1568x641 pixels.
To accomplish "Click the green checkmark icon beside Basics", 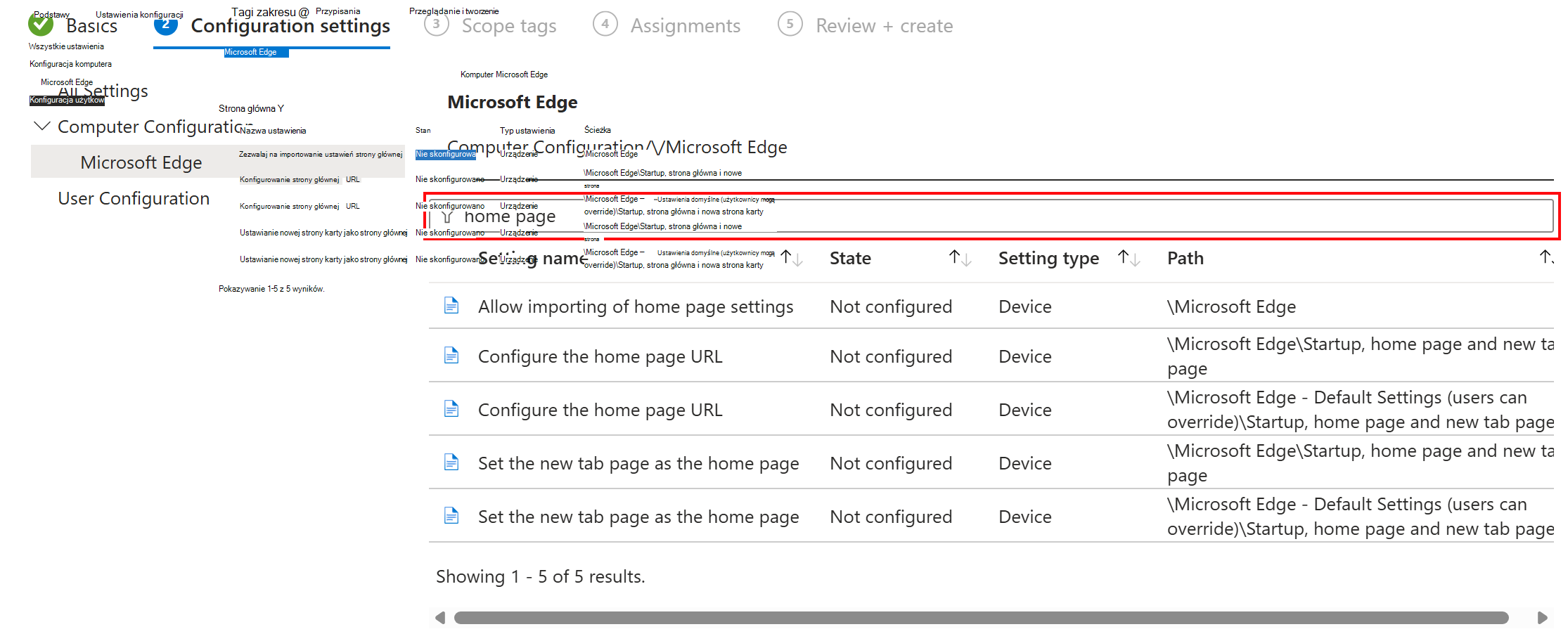I will point(41,25).
